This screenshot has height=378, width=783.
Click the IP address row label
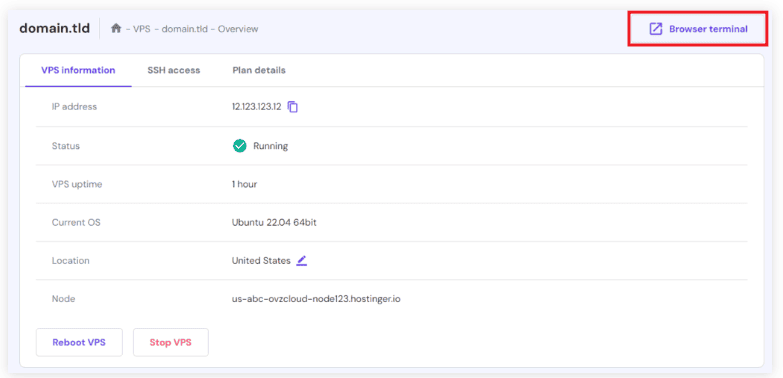click(74, 107)
